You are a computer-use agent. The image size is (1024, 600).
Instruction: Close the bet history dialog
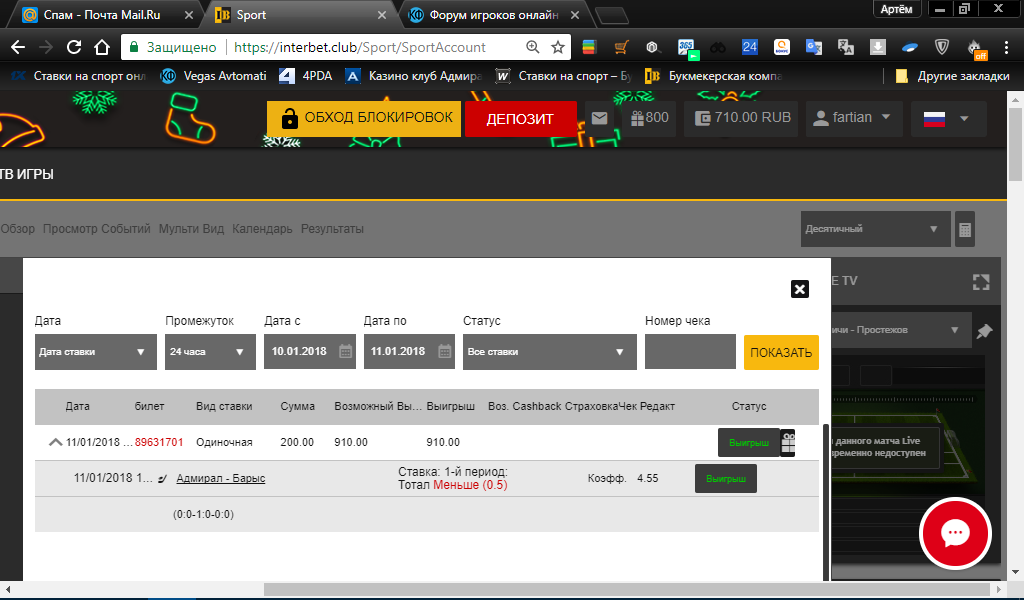[799, 289]
